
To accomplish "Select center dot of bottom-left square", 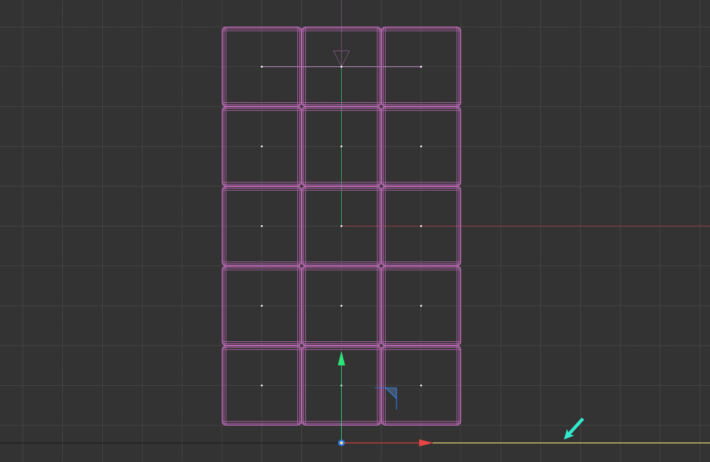I will (x=262, y=385).
